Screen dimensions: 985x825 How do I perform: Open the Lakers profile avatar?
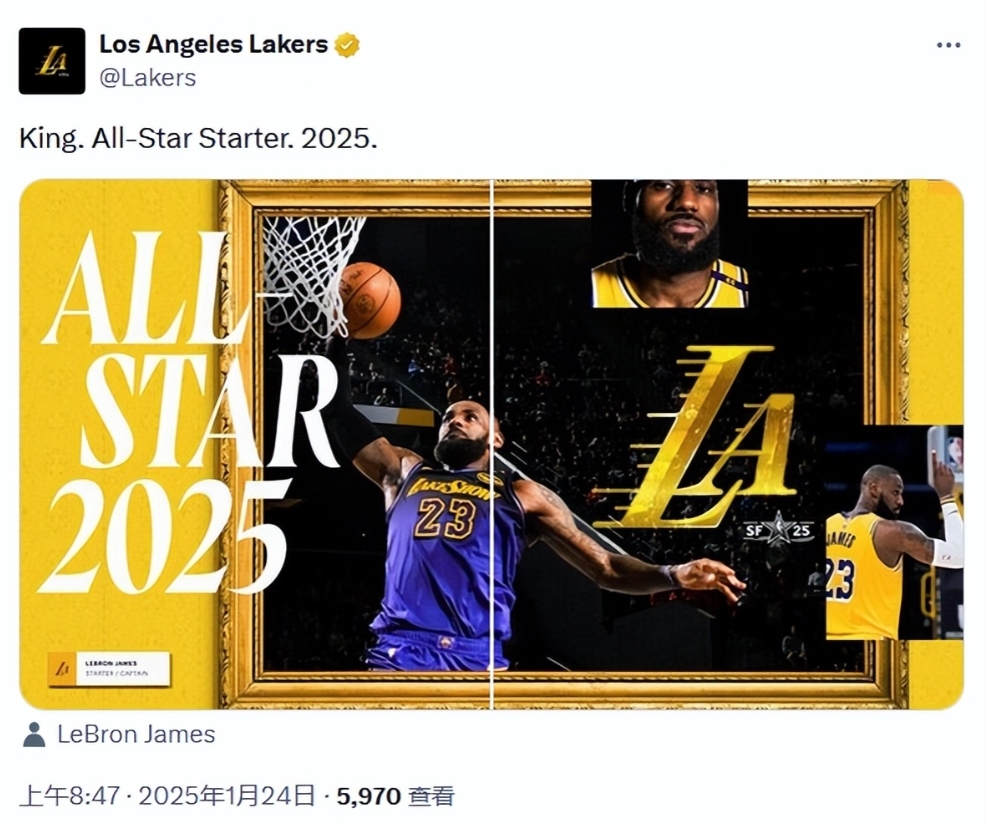pos(52,61)
